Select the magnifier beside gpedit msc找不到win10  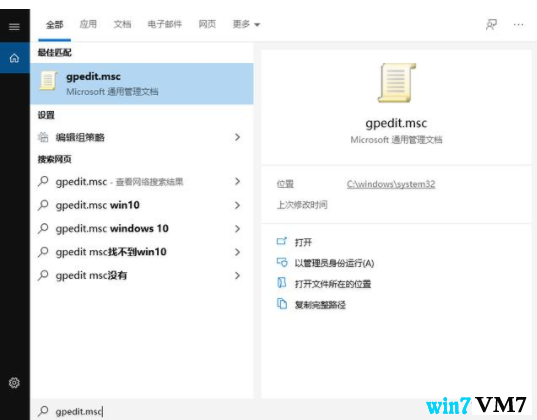[43, 252]
